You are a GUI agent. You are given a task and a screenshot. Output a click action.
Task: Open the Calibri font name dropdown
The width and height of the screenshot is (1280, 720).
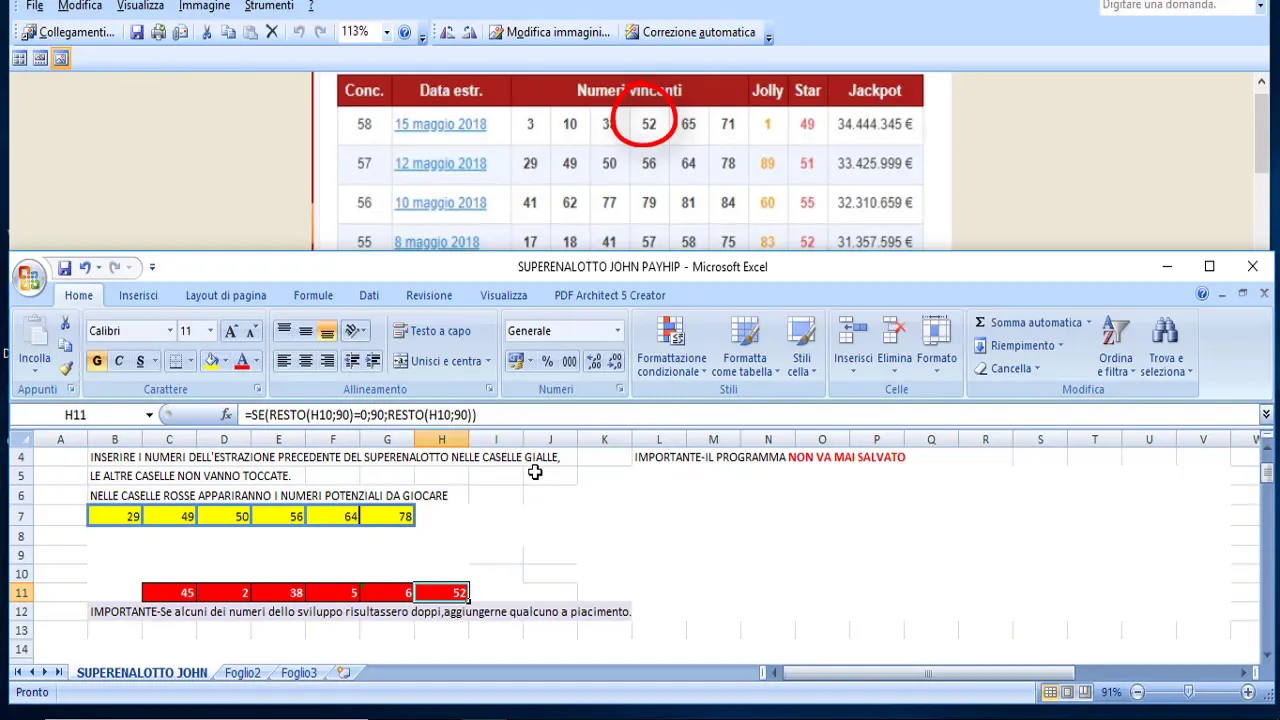pyautogui.click(x=168, y=331)
